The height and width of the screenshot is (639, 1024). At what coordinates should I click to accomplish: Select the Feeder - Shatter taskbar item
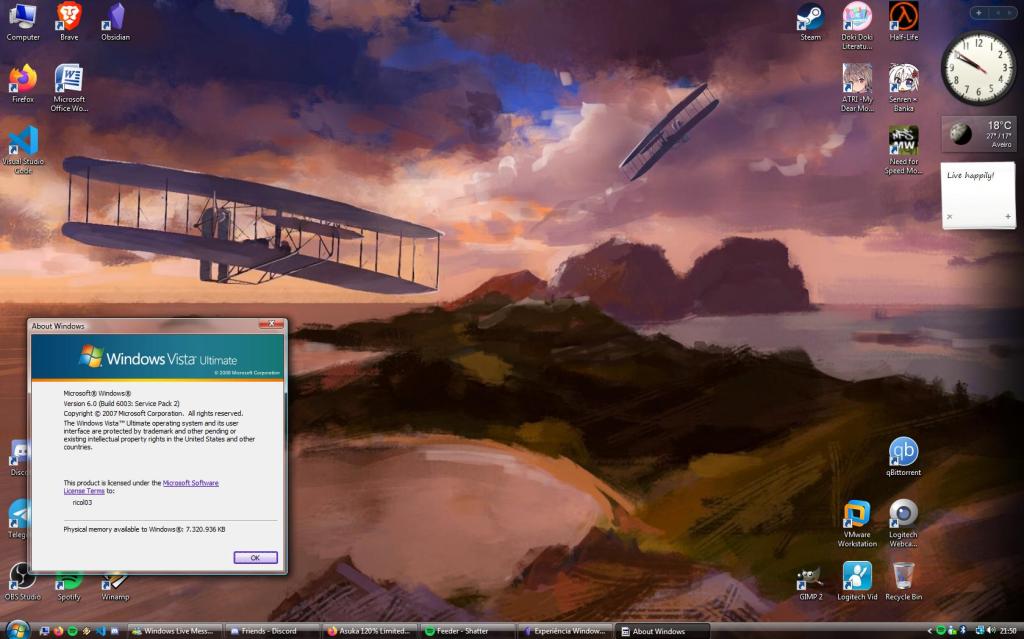[460, 631]
